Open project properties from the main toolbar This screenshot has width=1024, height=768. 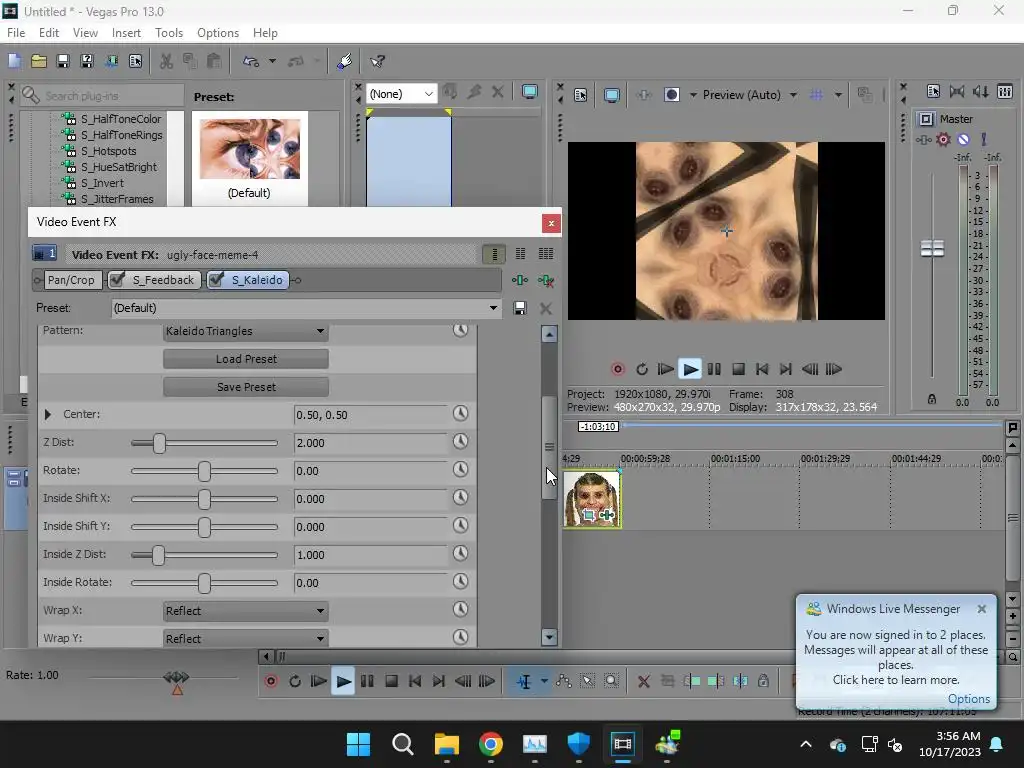tap(135, 61)
